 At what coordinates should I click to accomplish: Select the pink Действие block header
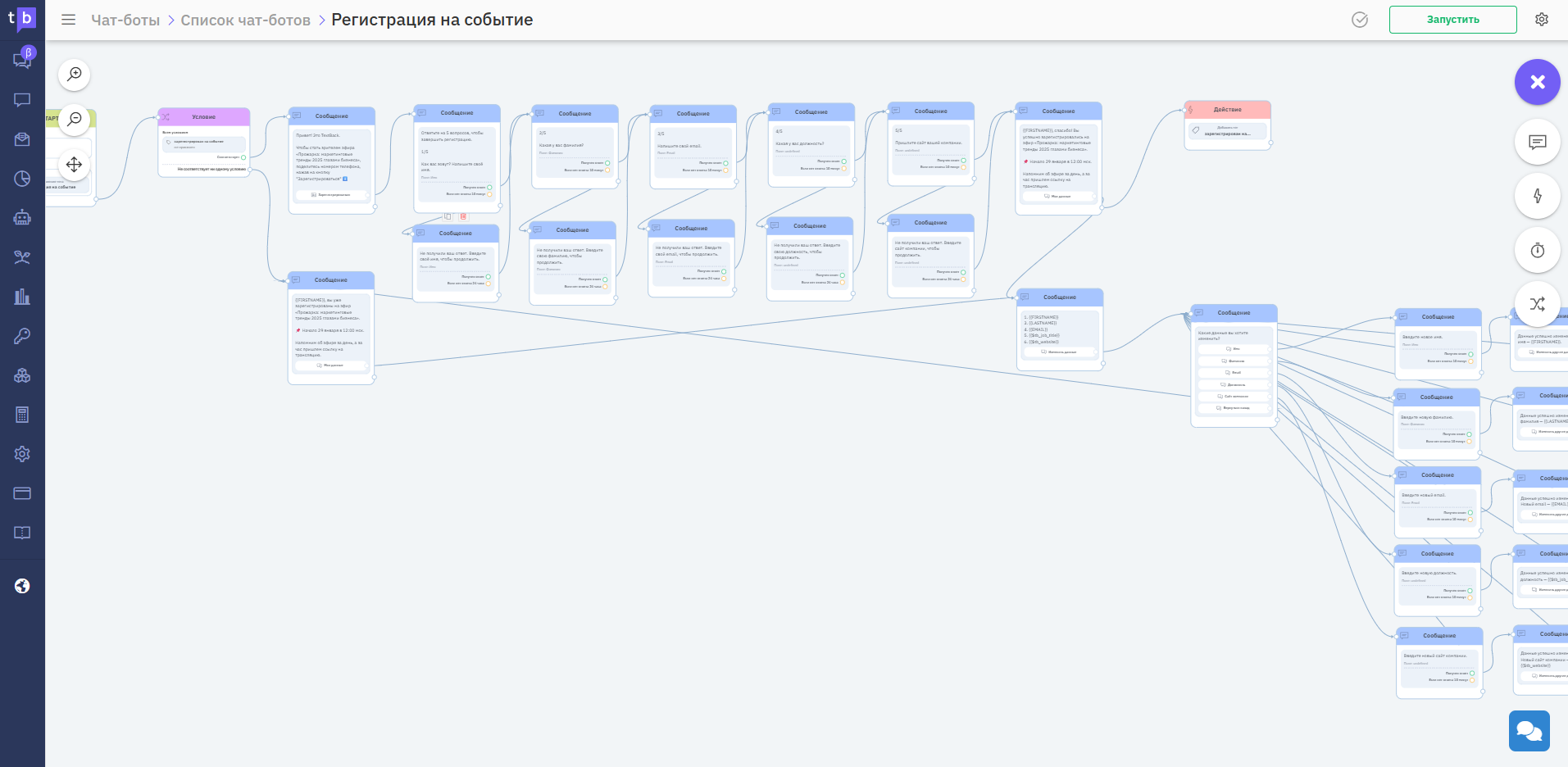pos(1228,110)
